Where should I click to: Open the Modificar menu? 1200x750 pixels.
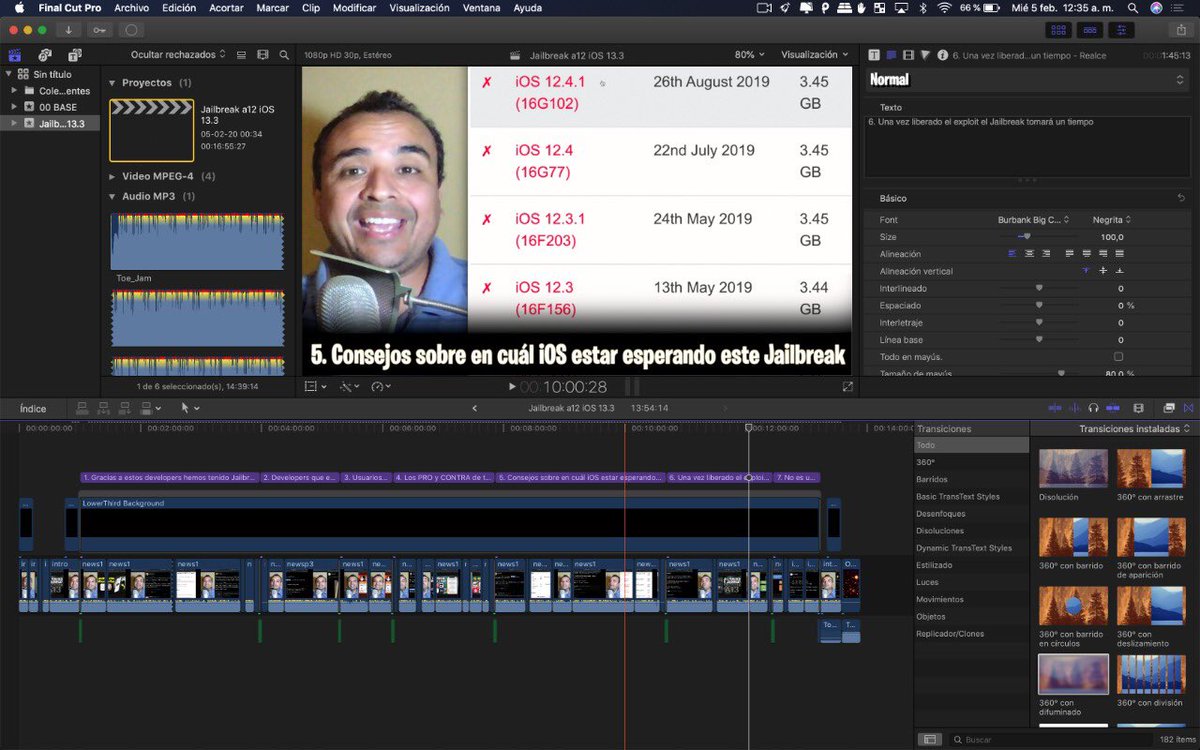pos(354,8)
